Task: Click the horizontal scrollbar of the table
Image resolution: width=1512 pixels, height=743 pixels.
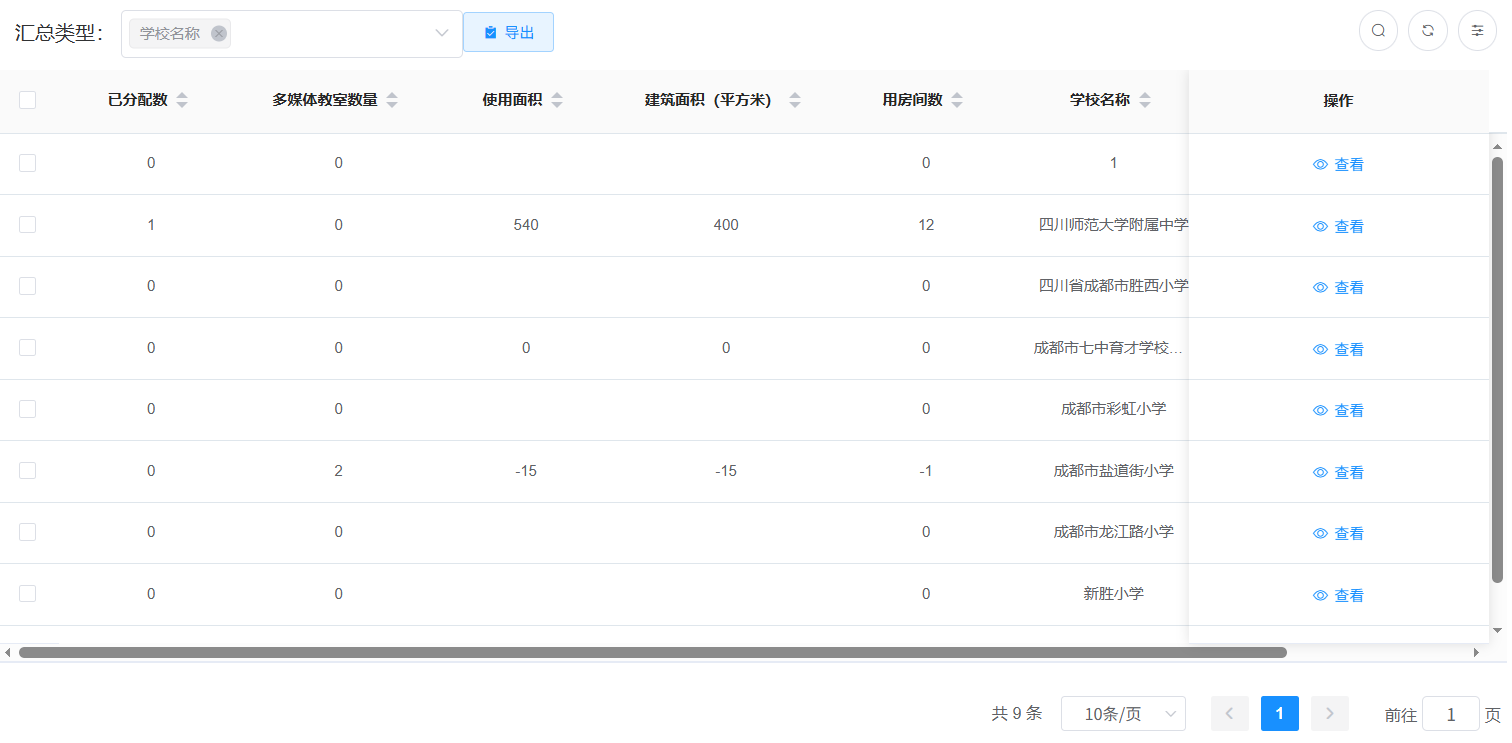Action: tap(652, 652)
